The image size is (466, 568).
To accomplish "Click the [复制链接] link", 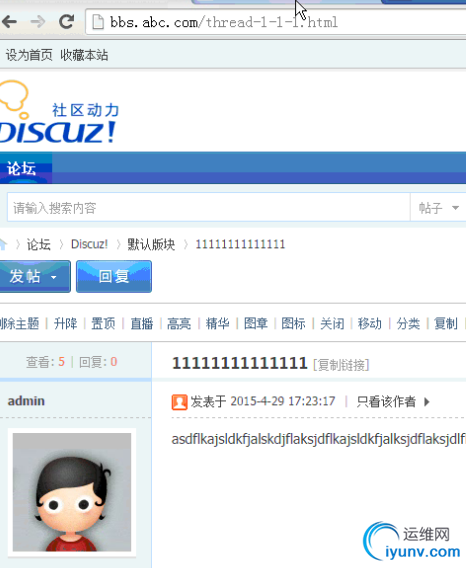I will coord(341,365).
